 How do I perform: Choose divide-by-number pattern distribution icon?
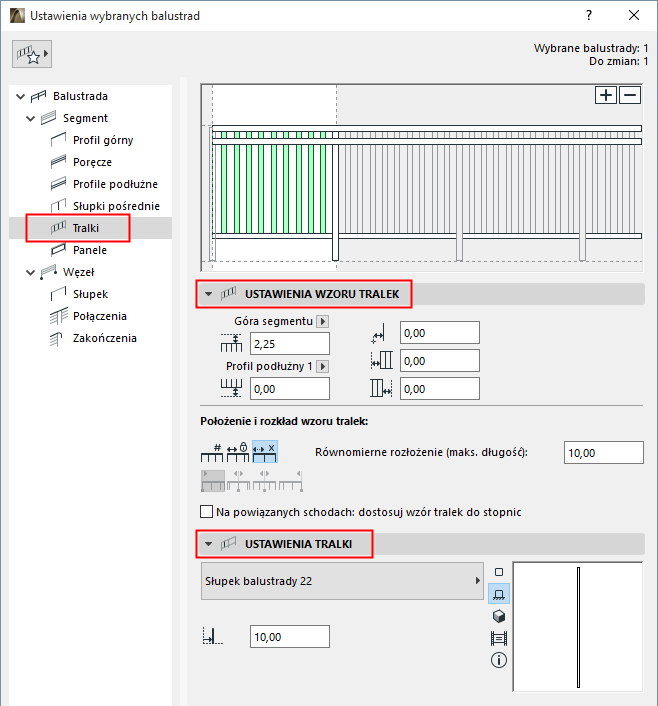(x=212, y=452)
